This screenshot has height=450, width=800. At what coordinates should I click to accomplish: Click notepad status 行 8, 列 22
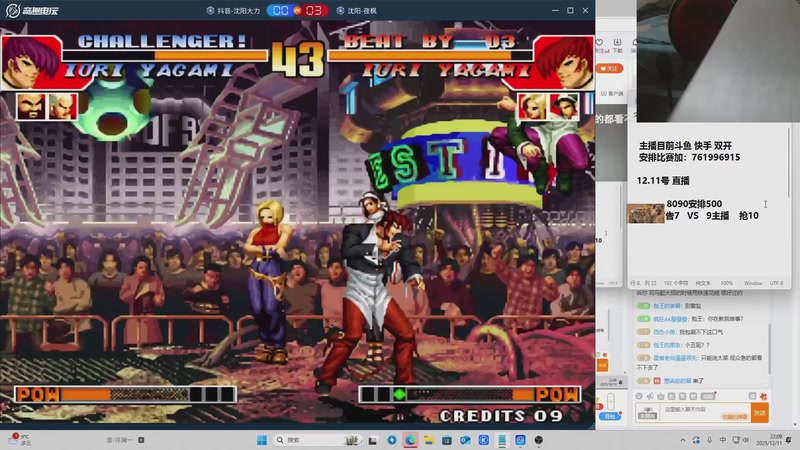coord(643,283)
